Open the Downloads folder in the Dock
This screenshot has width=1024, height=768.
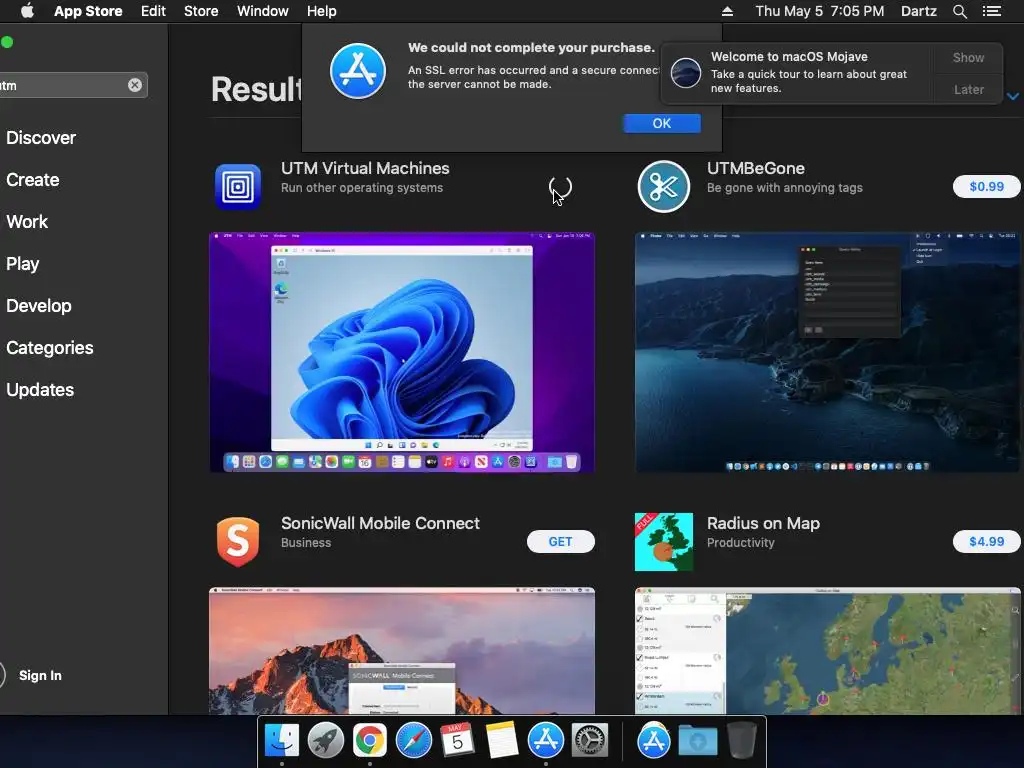pyautogui.click(x=697, y=741)
